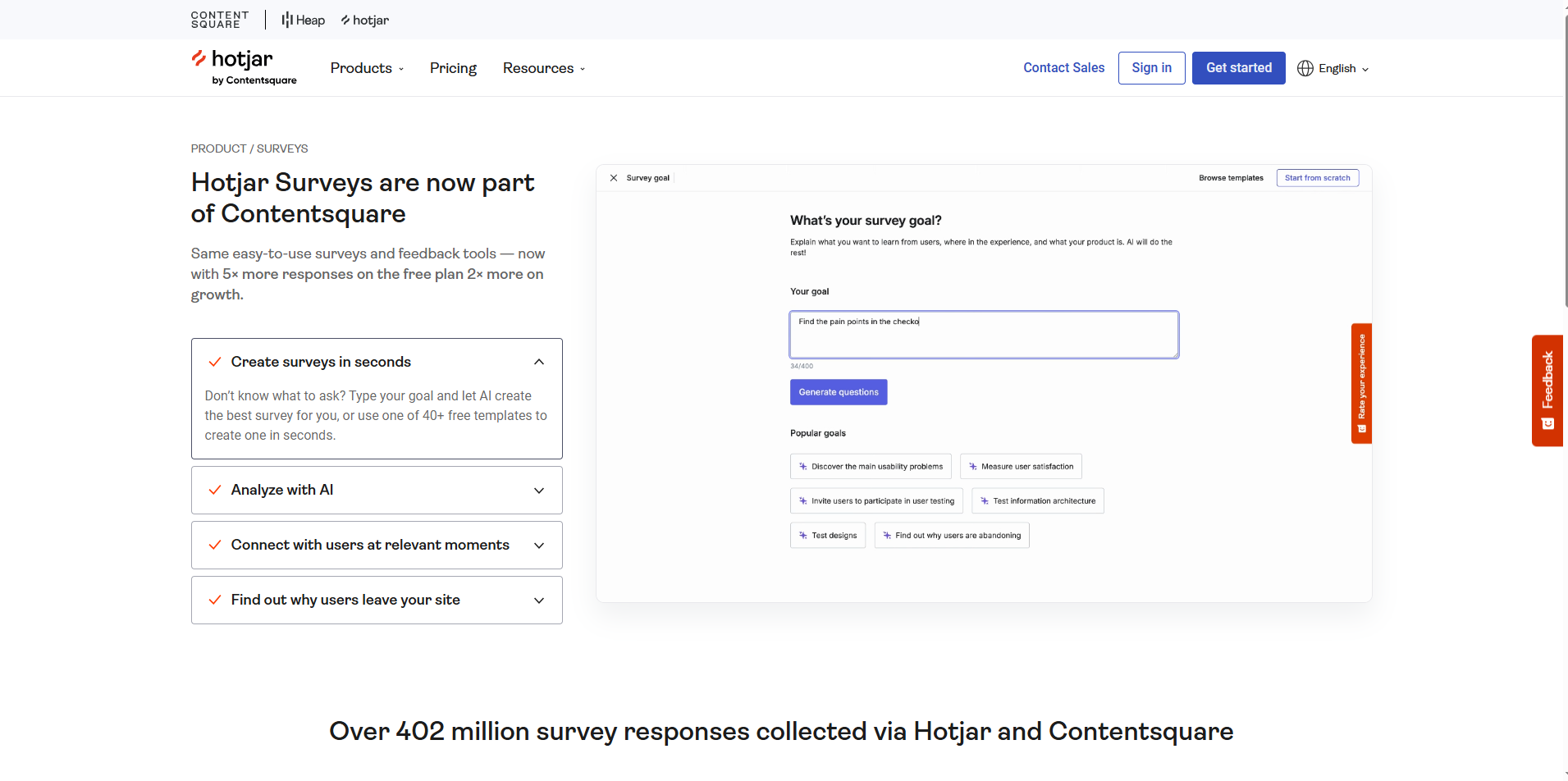The height and width of the screenshot is (781, 1568).
Task: Click the 34/400 character counter
Action: (802, 366)
